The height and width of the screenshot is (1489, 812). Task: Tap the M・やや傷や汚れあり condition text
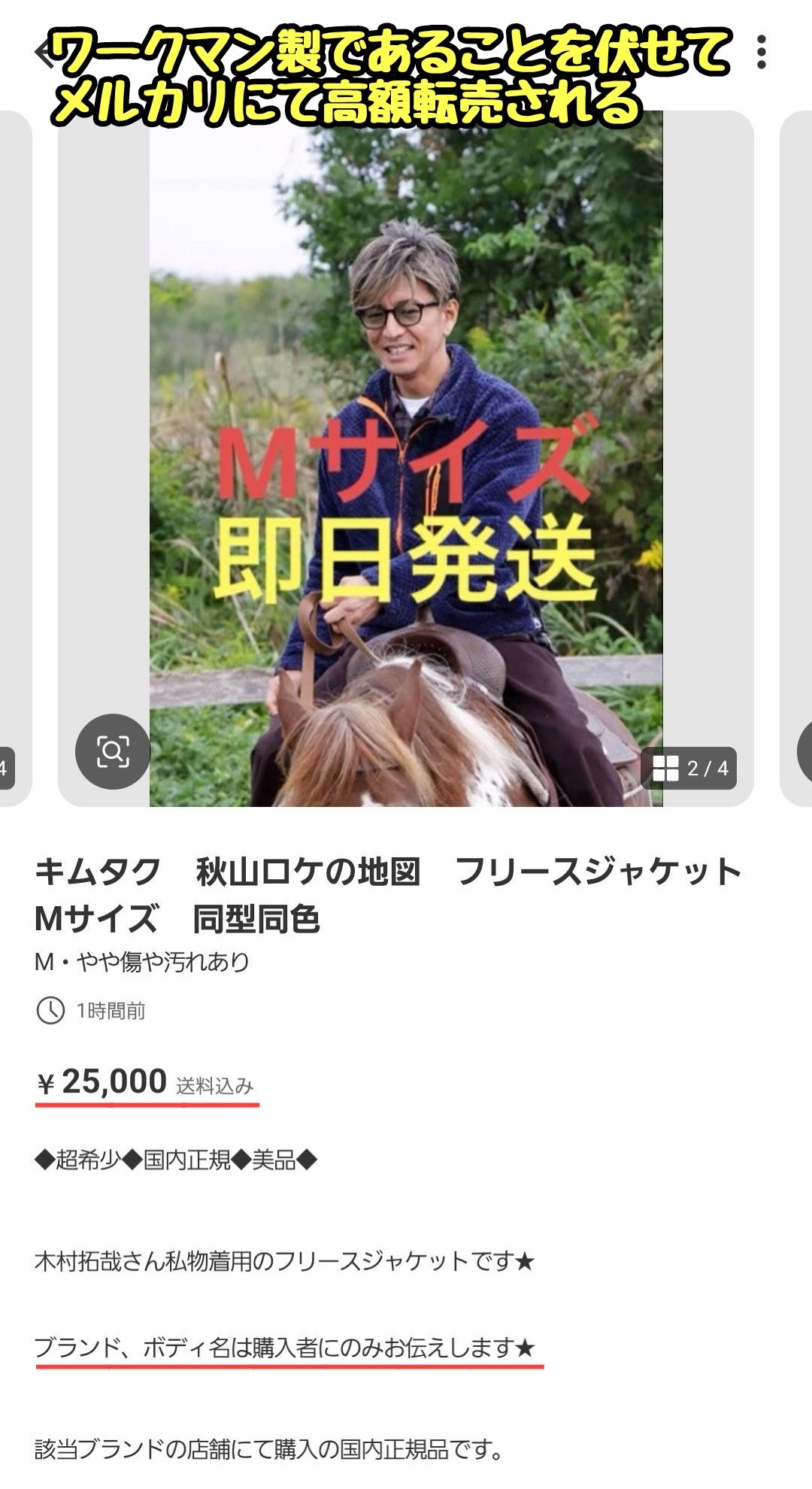point(142,962)
